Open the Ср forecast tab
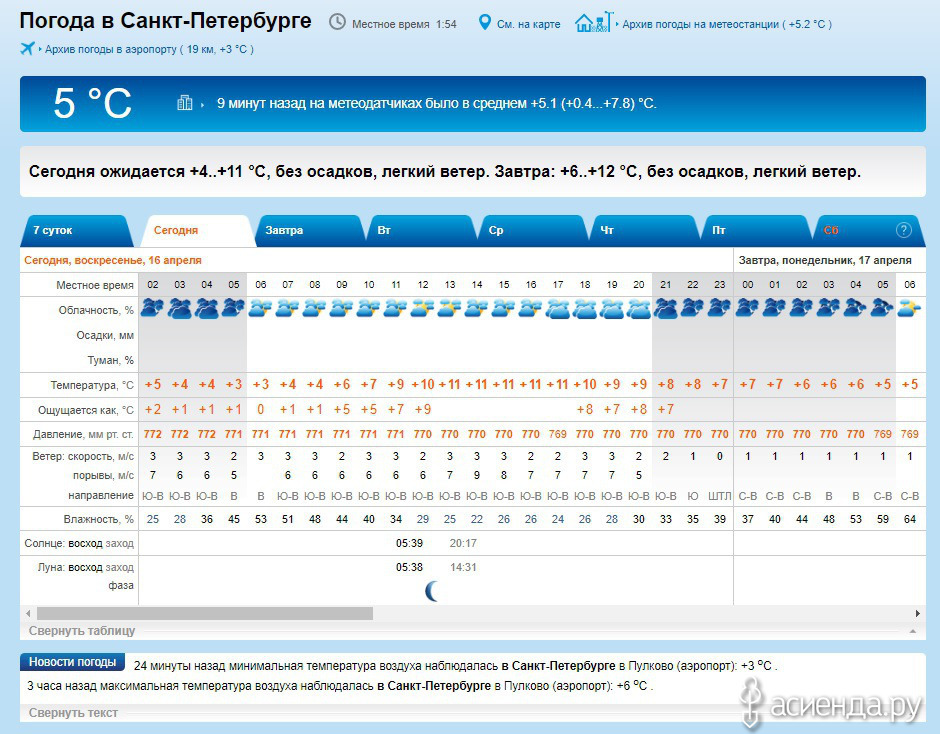The width and height of the screenshot is (940, 734). click(x=533, y=230)
